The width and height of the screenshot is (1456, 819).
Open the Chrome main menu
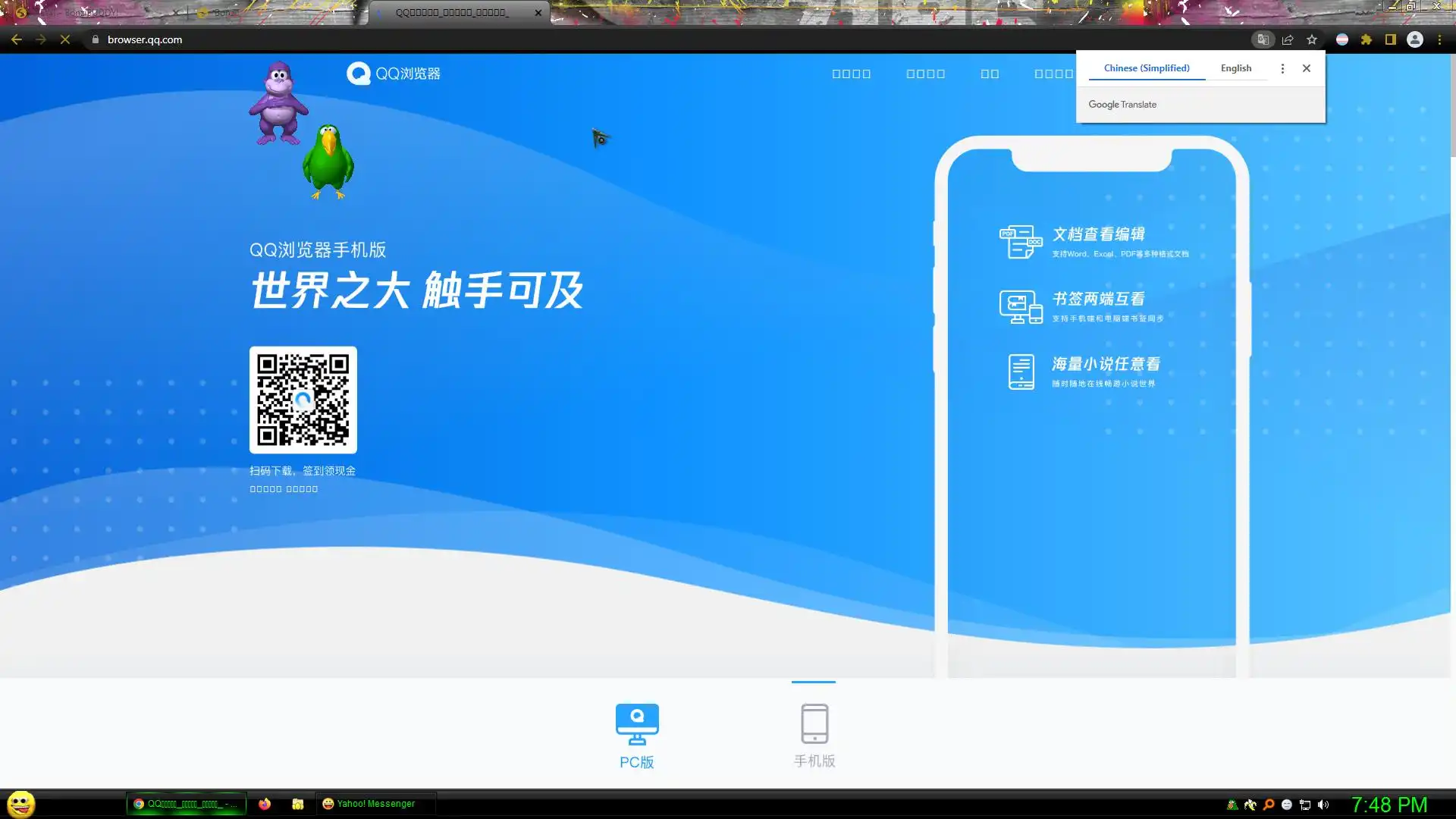pyautogui.click(x=1439, y=39)
